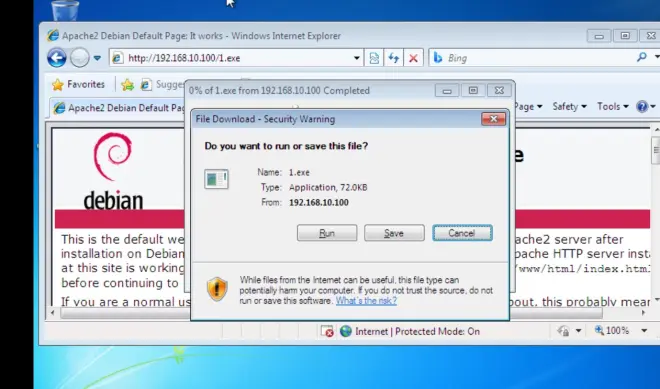This screenshot has height=389, width=660.
Task: Select the Apache2 Debian Default Page tab
Action: (x=118, y=108)
